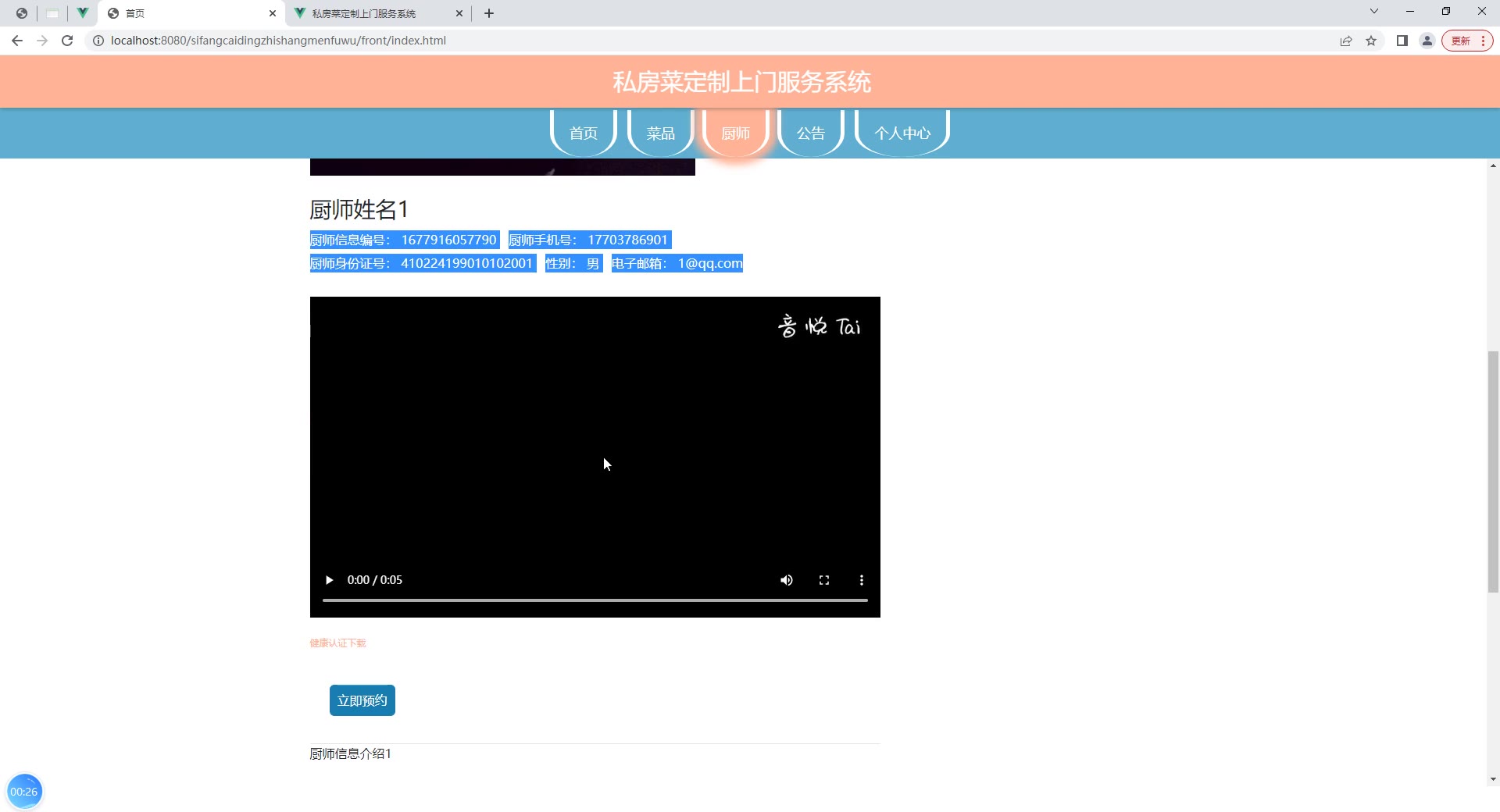Open a new browser tab
Image resolution: width=1500 pixels, height=812 pixels.
[489, 13]
